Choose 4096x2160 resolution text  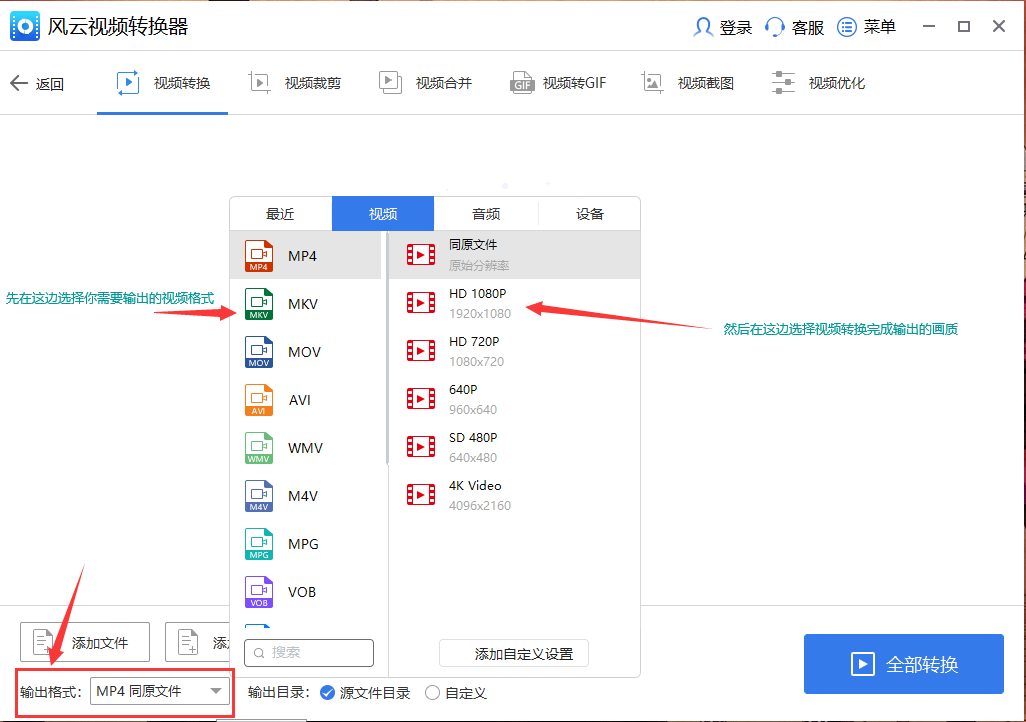(x=480, y=505)
